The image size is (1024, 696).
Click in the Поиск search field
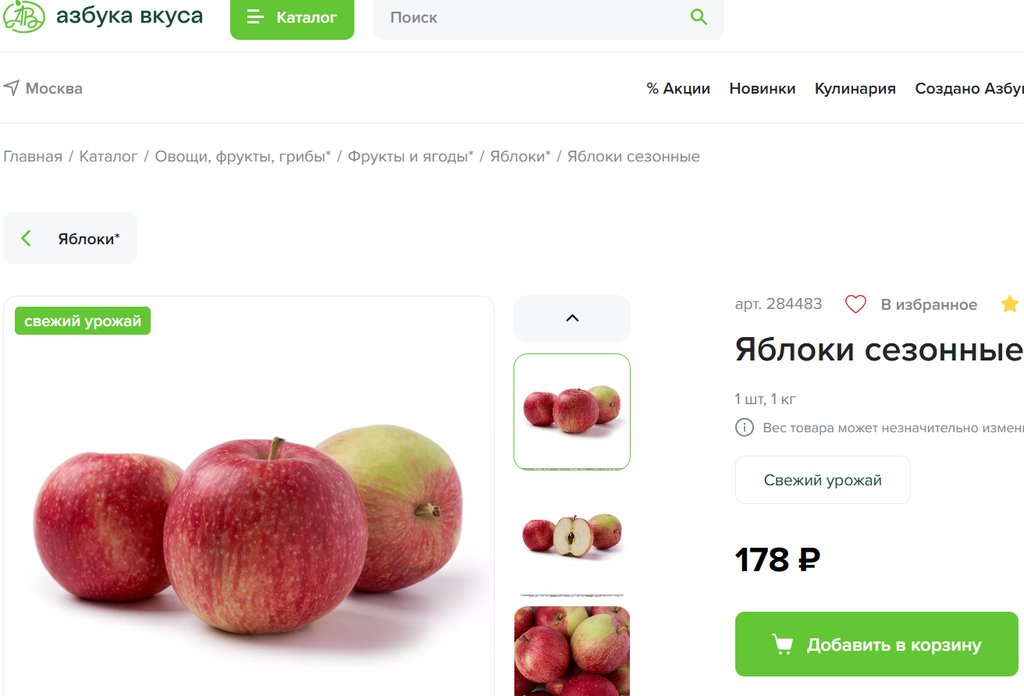[536, 18]
